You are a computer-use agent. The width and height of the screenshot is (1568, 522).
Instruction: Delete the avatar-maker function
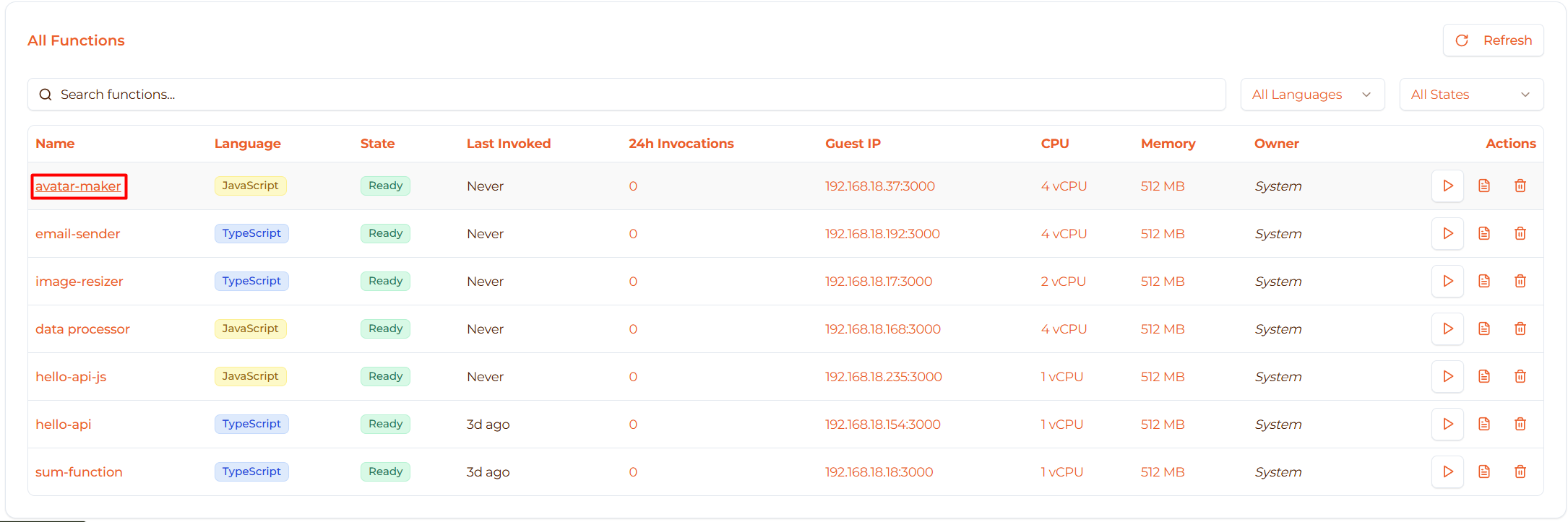(x=1520, y=186)
